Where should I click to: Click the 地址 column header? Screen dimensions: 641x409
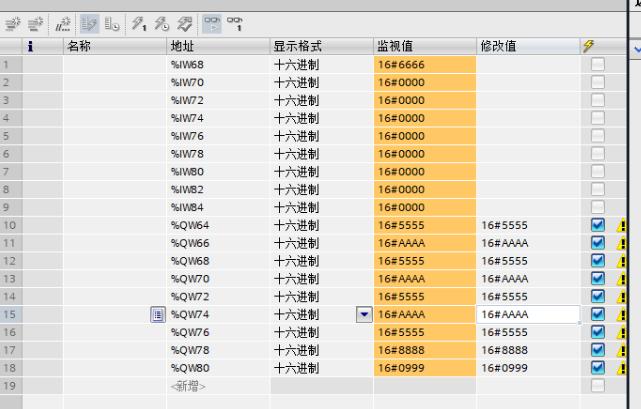click(x=218, y=46)
